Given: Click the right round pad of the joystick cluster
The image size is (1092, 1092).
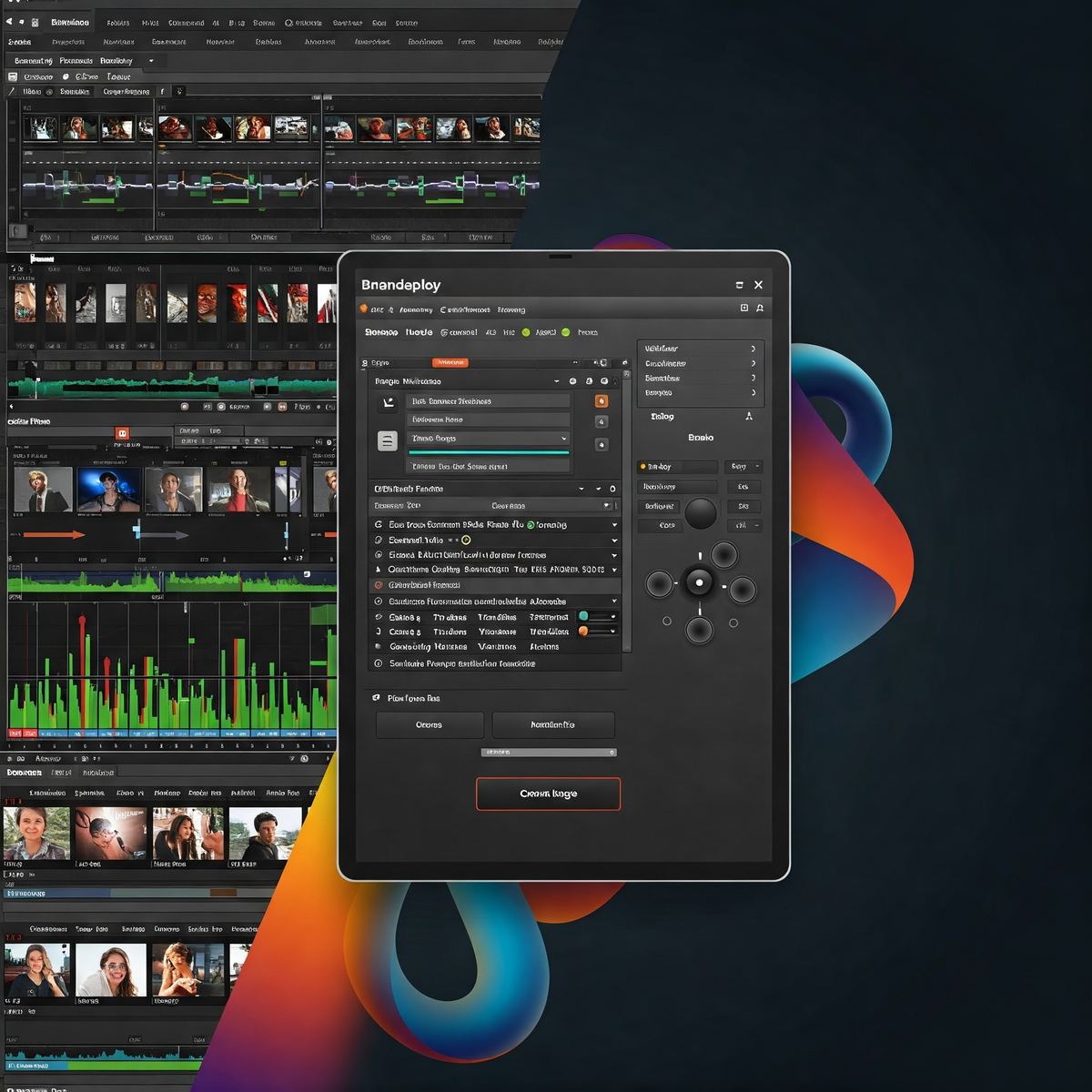Looking at the screenshot, I should [743, 590].
